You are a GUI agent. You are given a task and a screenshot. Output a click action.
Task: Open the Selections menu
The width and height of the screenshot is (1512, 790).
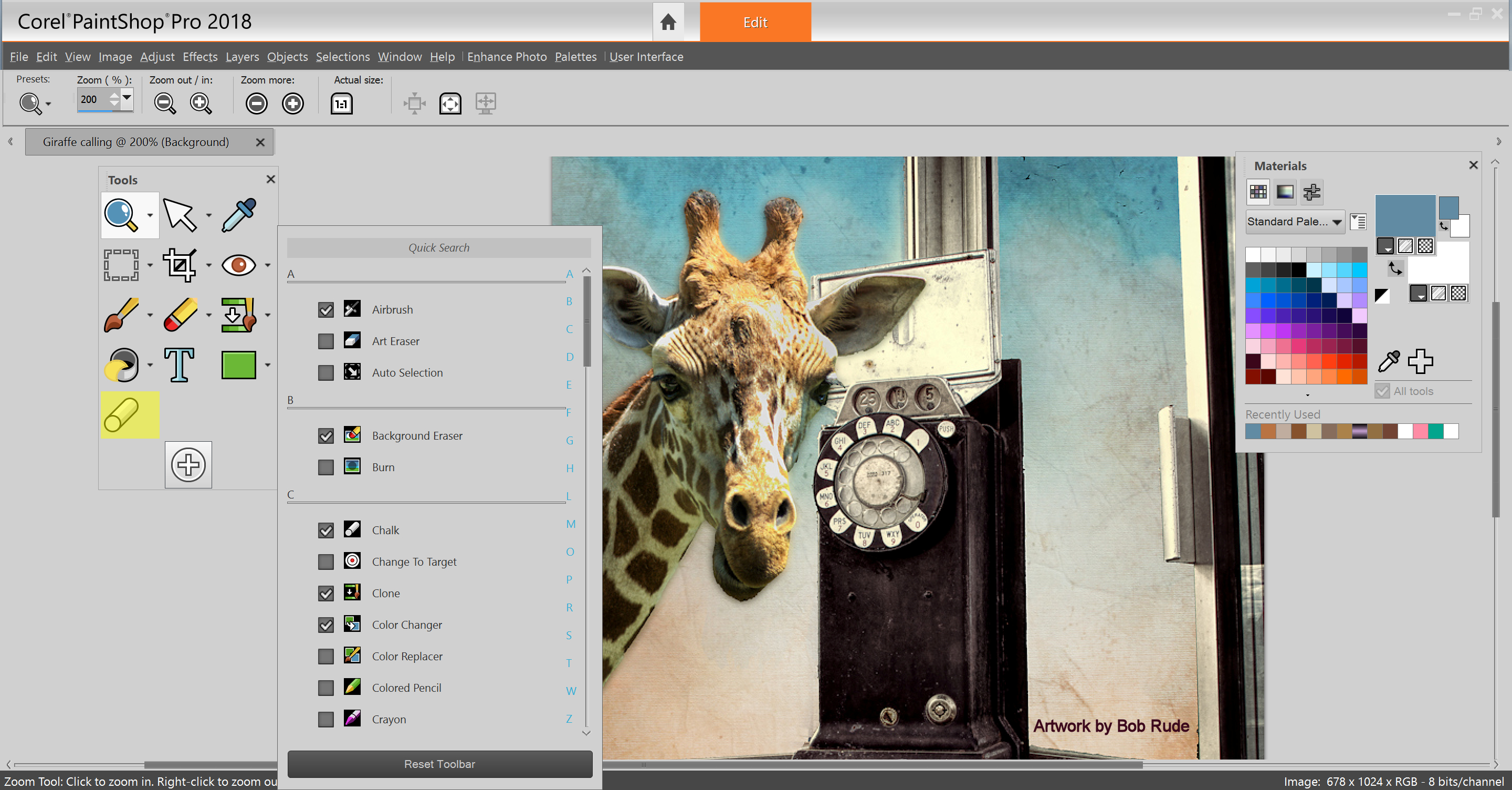tap(343, 57)
